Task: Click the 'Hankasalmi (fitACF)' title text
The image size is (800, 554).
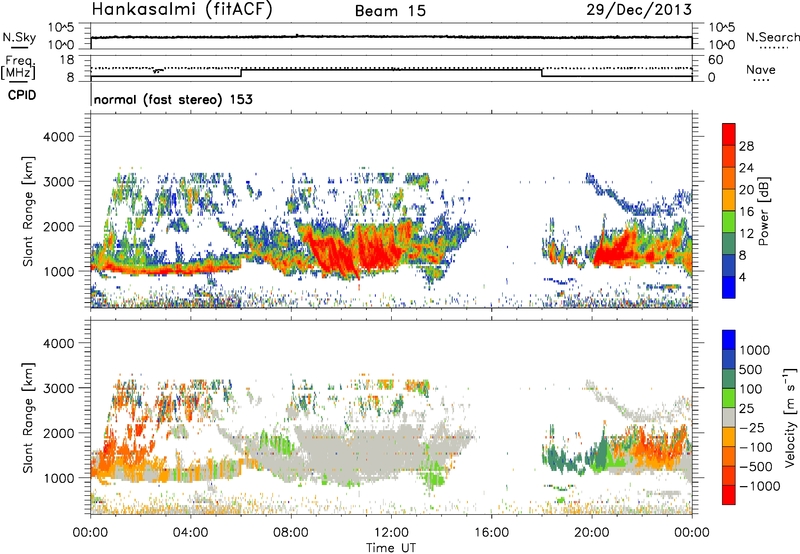Action: (x=182, y=9)
